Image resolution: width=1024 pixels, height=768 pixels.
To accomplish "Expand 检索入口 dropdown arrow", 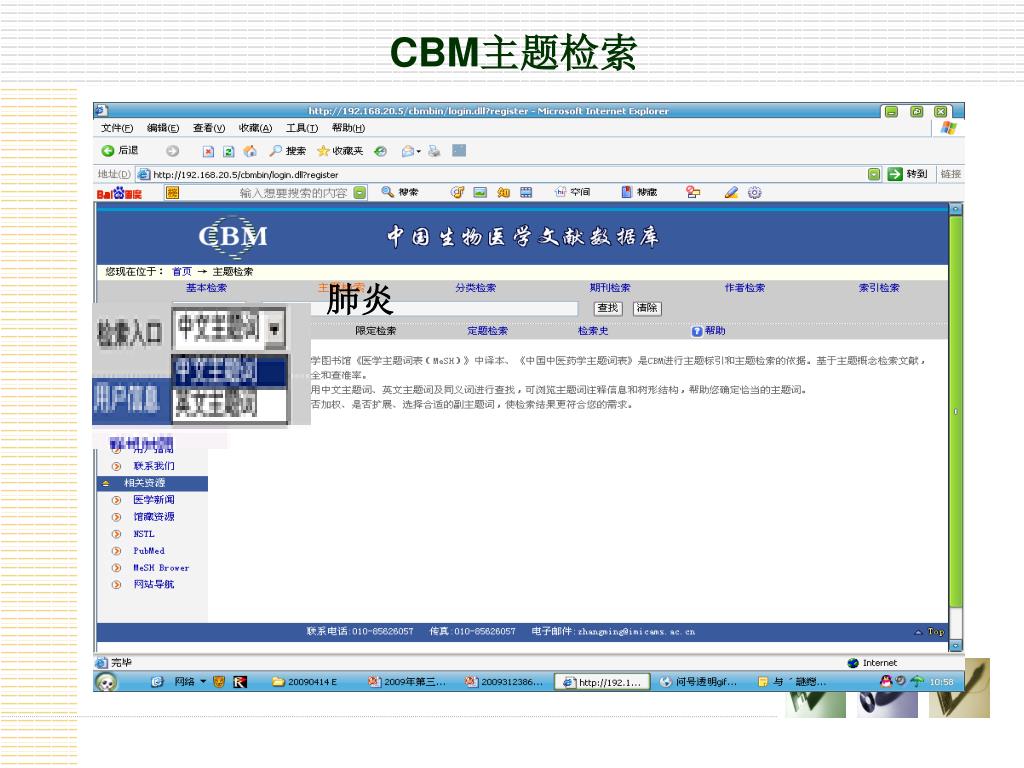I will [274, 328].
